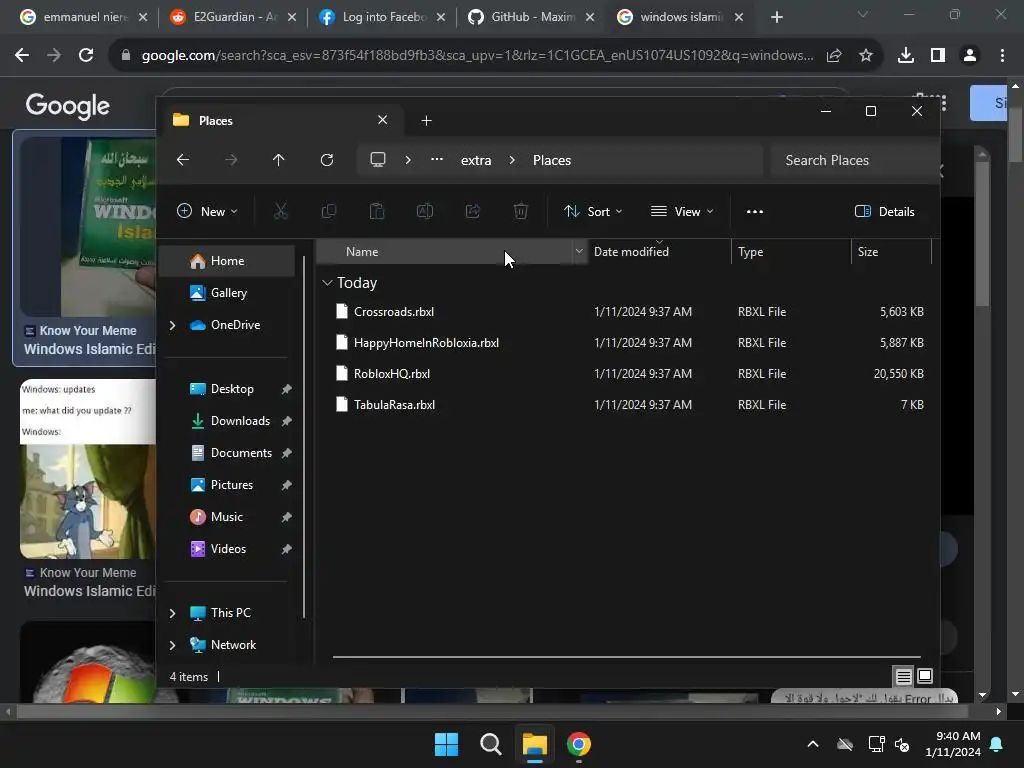The image size is (1024, 768).
Task: Sort by Type column header
Action: pos(791,251)
